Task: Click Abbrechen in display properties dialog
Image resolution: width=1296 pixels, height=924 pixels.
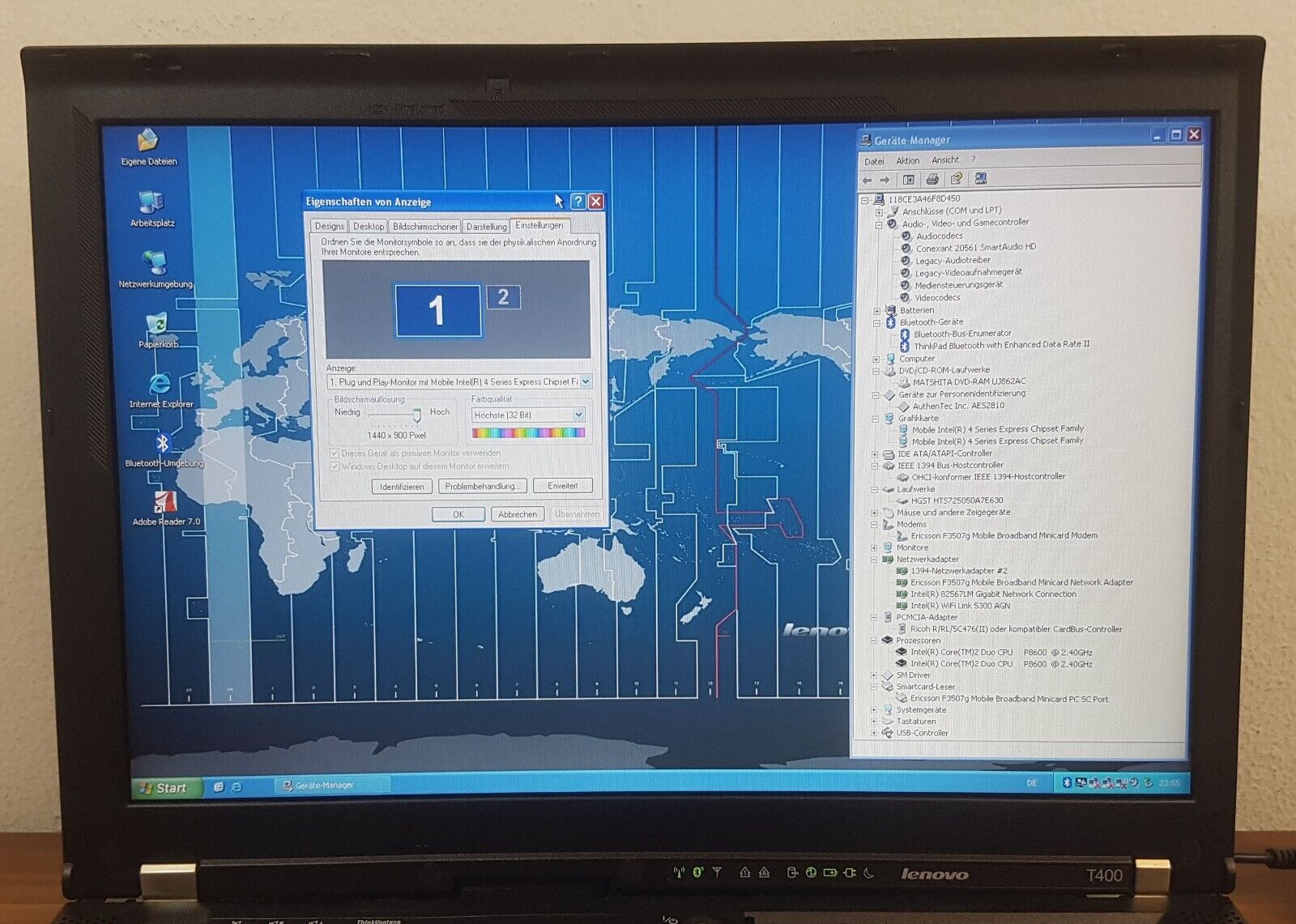Action: [518, 514]
